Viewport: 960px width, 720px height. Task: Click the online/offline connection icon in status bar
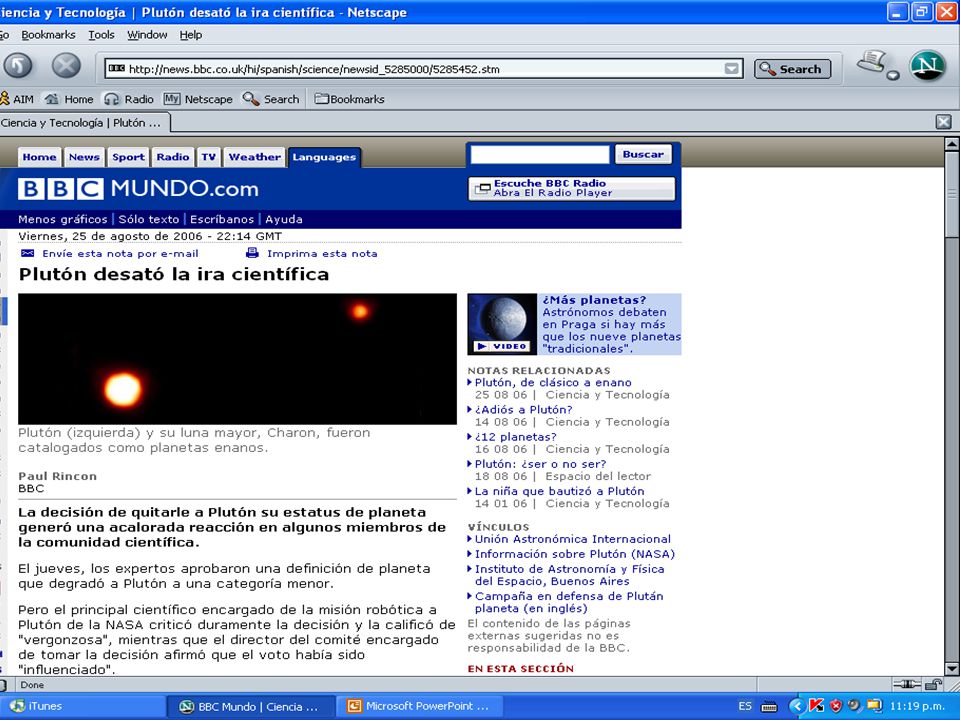tap(907, 684)
